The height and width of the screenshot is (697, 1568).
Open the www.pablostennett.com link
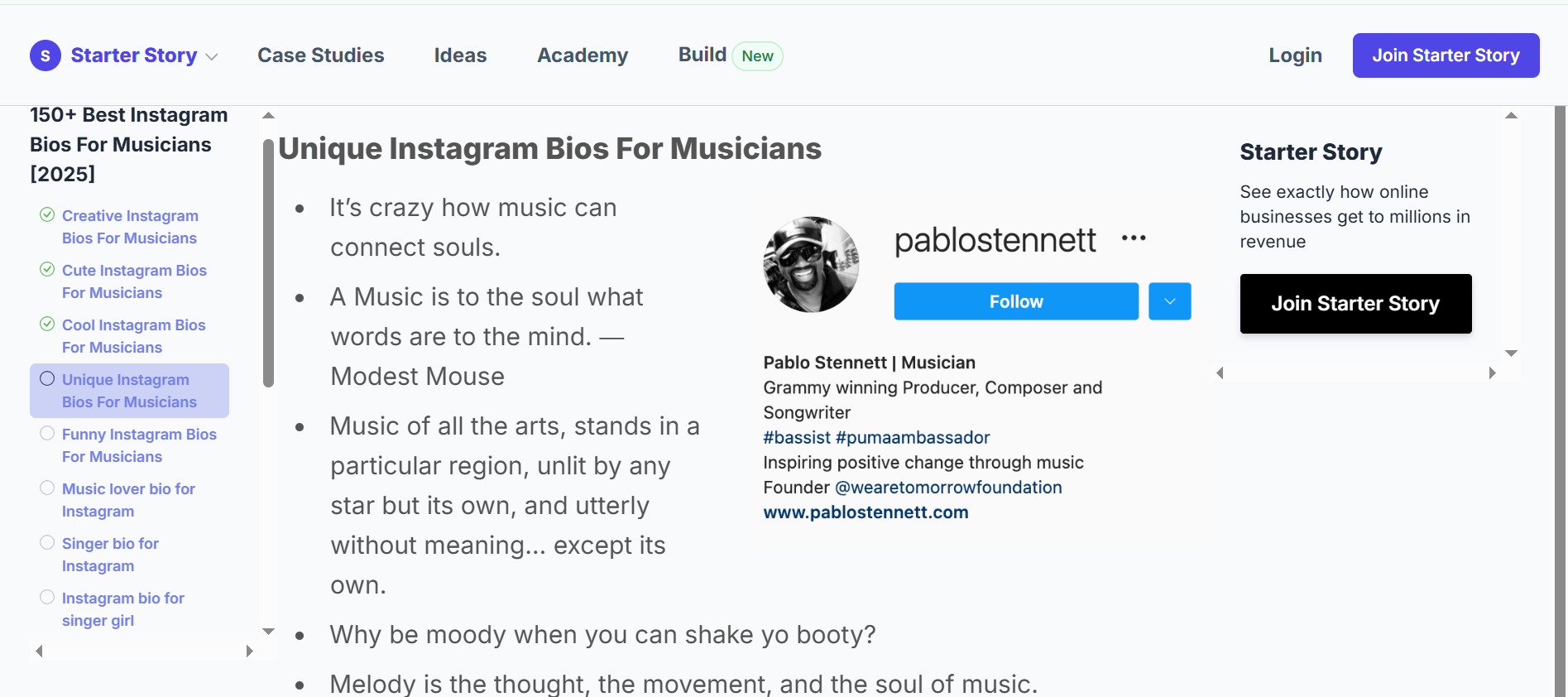click(x=866, y=512)
